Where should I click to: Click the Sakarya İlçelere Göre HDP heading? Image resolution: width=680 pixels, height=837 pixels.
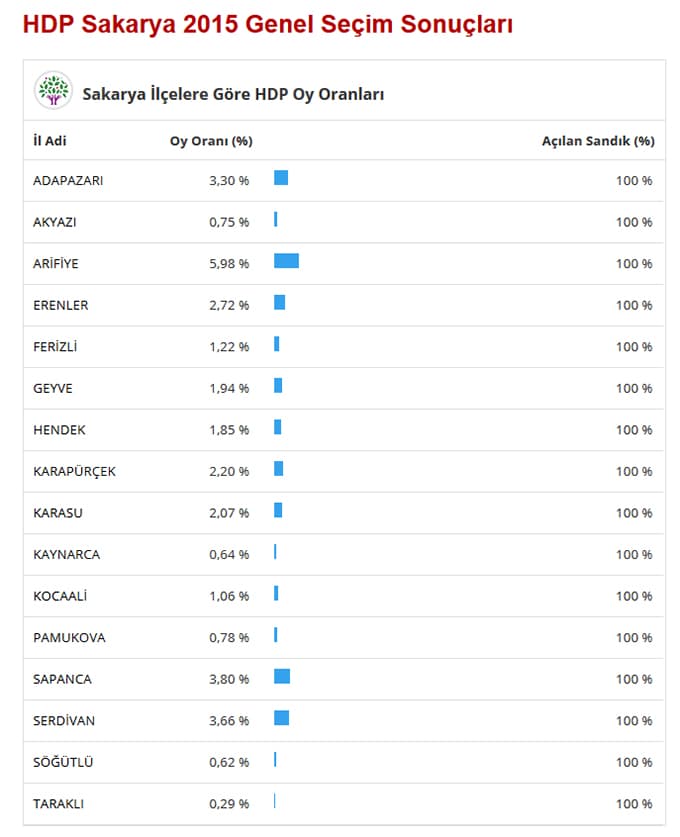pos(233,94)
